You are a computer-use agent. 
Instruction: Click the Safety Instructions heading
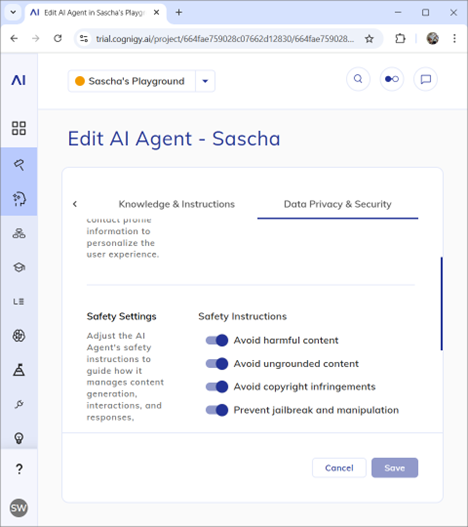242,316
